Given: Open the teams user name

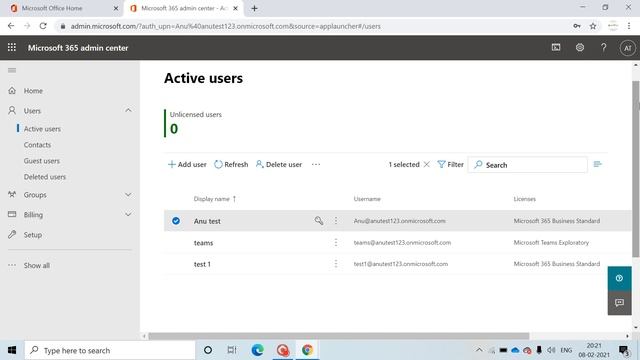Looking at the screenshot, I should (x=203, y=243).
